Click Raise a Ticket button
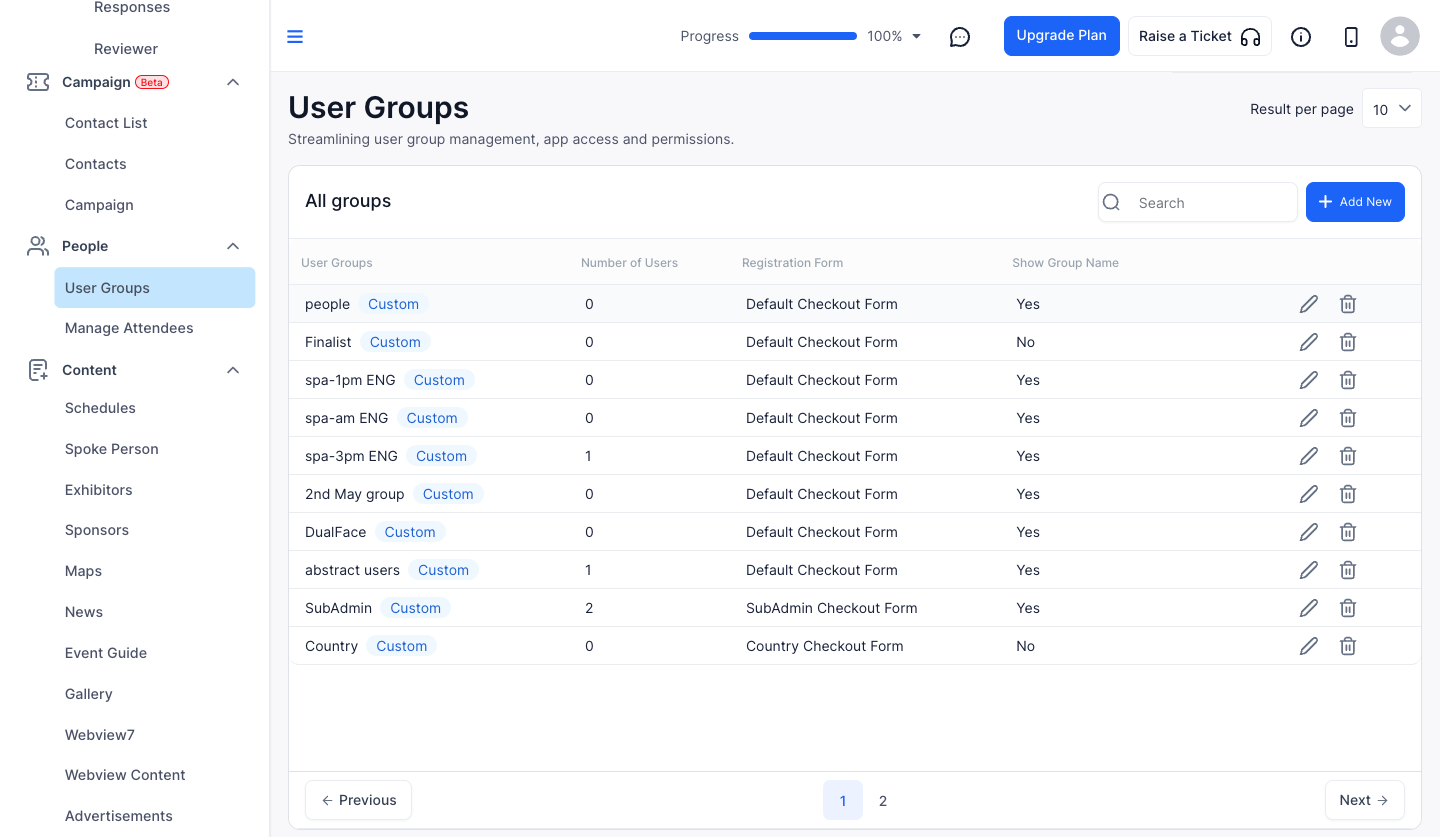Viewport: 1440px width, 837px height. pos(1200,36)
